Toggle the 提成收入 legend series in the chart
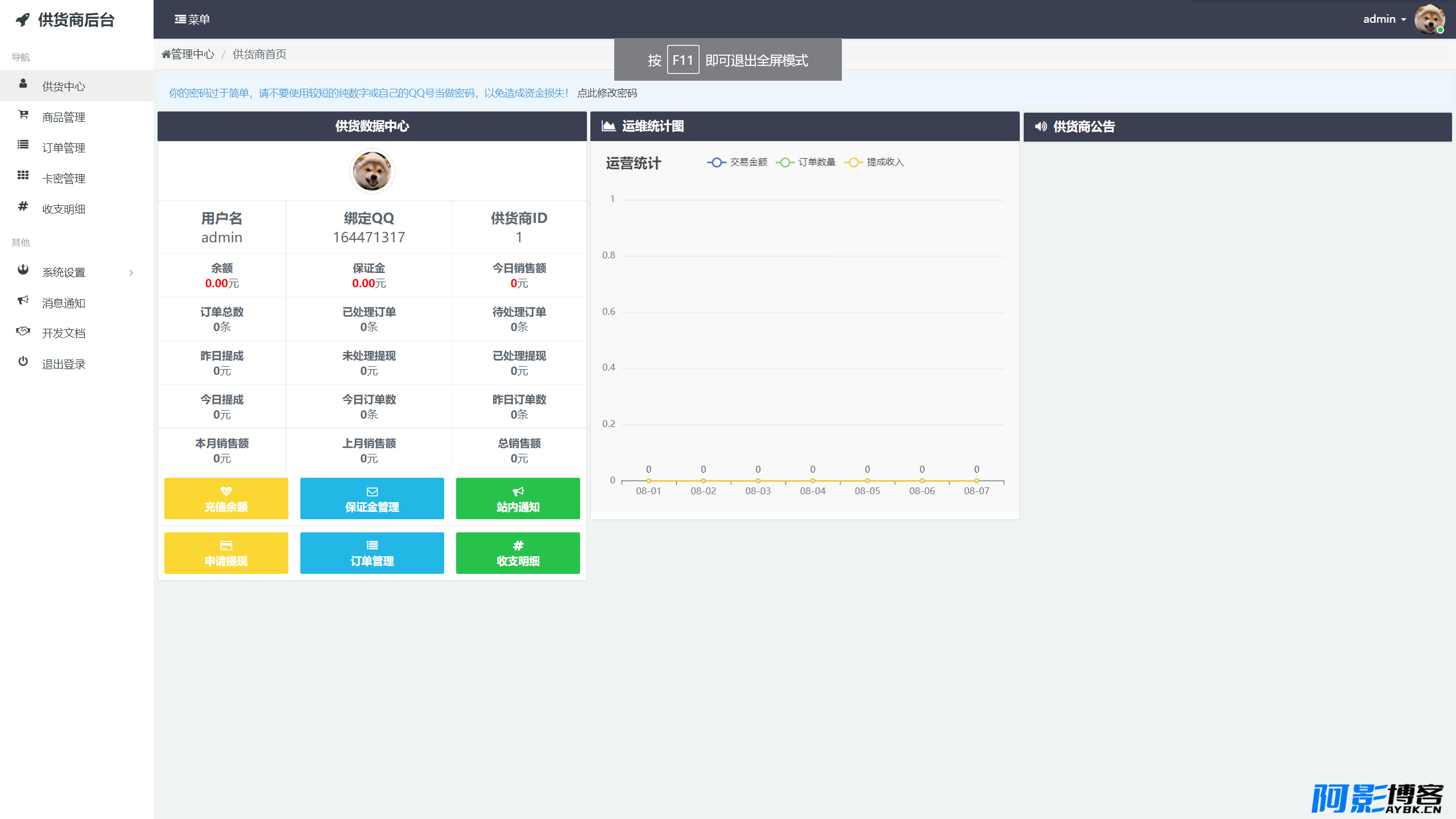This screenshot has width=1456, height=819. 874,163
